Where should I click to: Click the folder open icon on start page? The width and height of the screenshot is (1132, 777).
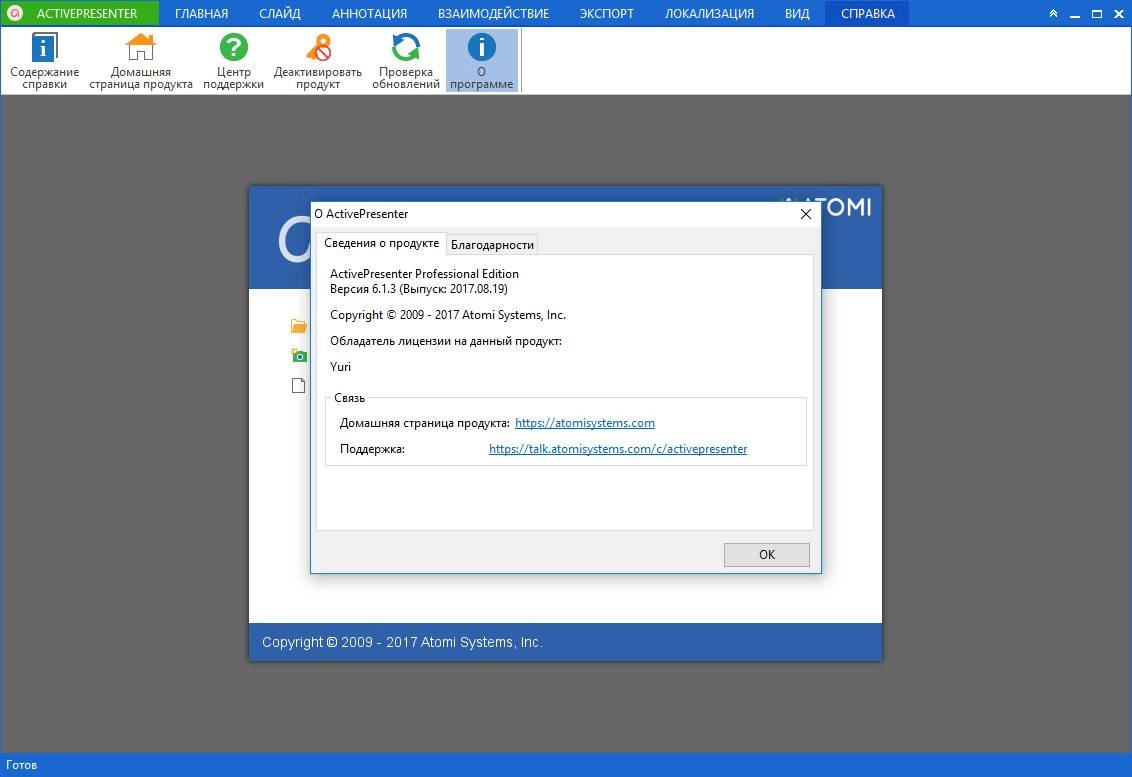click(x=299, y=326)
